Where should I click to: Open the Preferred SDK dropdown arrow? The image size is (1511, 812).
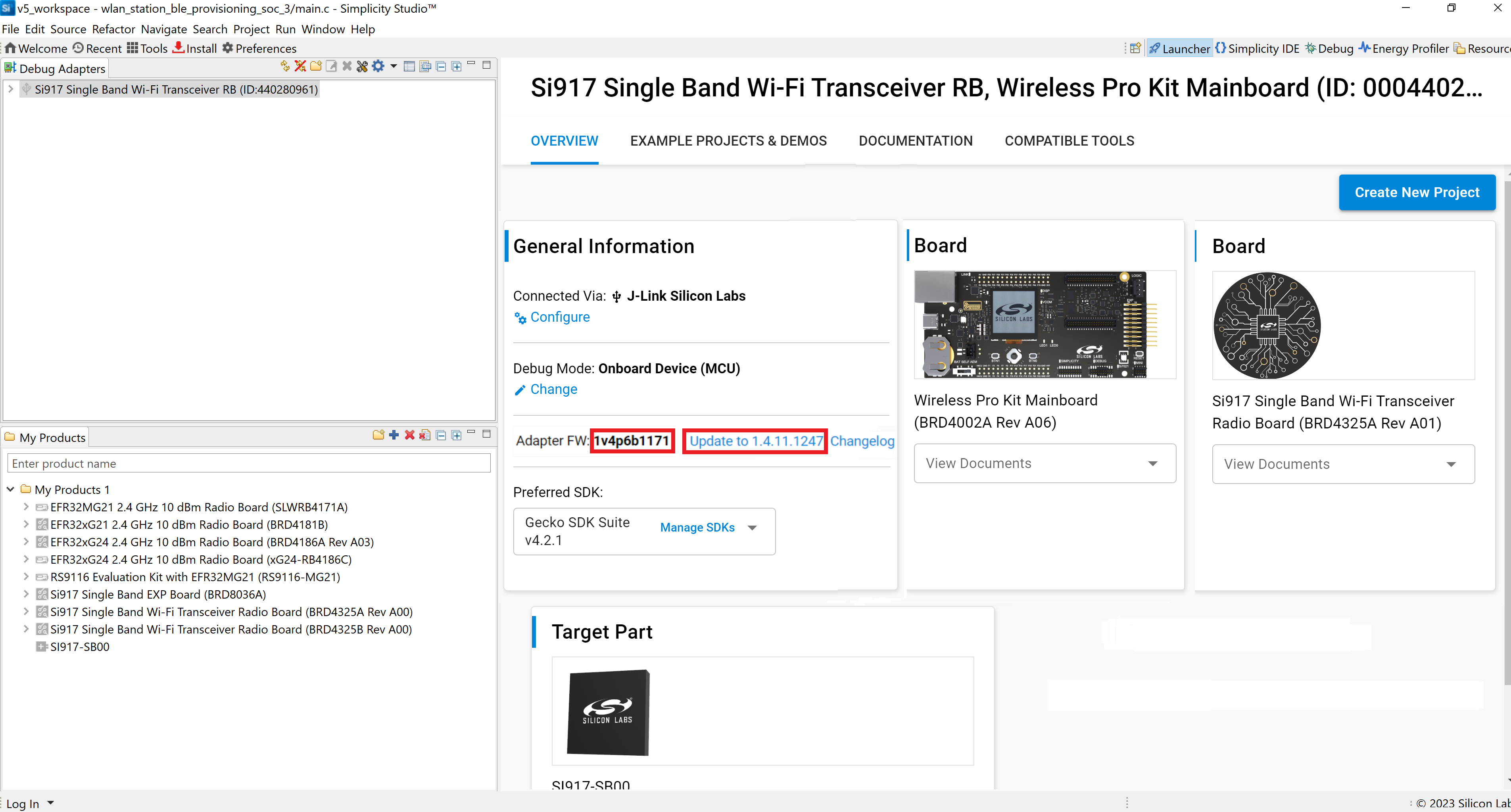pos(753,528)
